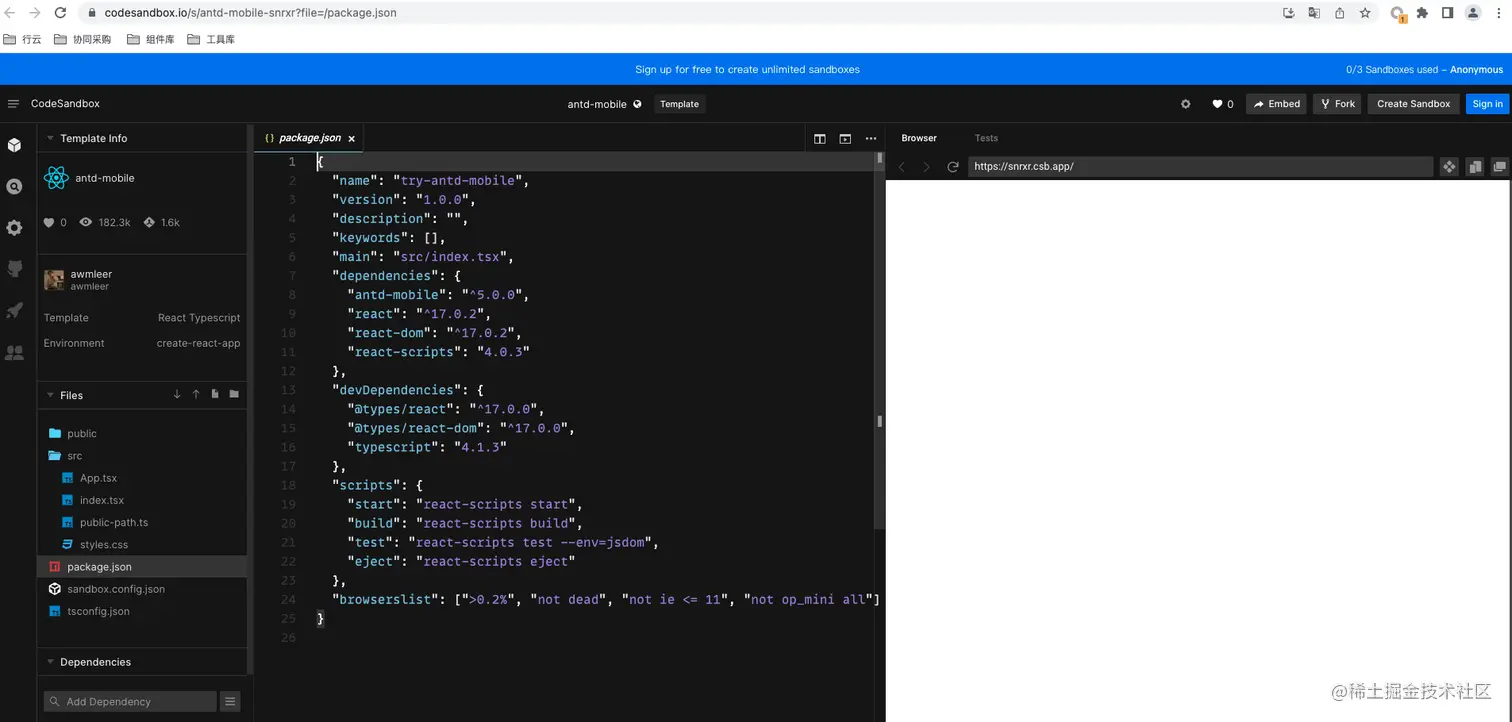The height and width of the screenshot is (722, 1512).
Task: Click the Add Dependency search field
Action: 130,702
